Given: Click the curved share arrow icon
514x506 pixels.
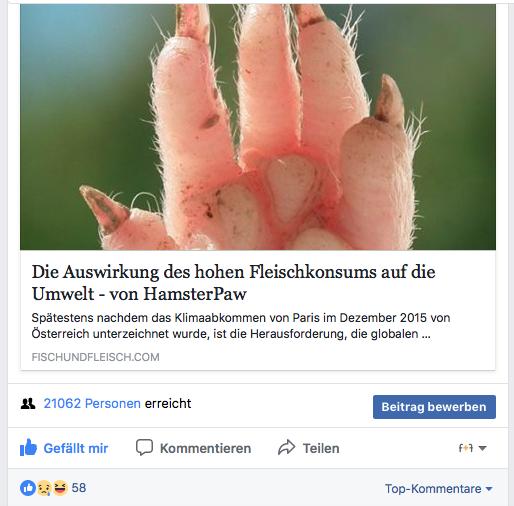Looking at the screenshot, I should (x=287, y=447).
